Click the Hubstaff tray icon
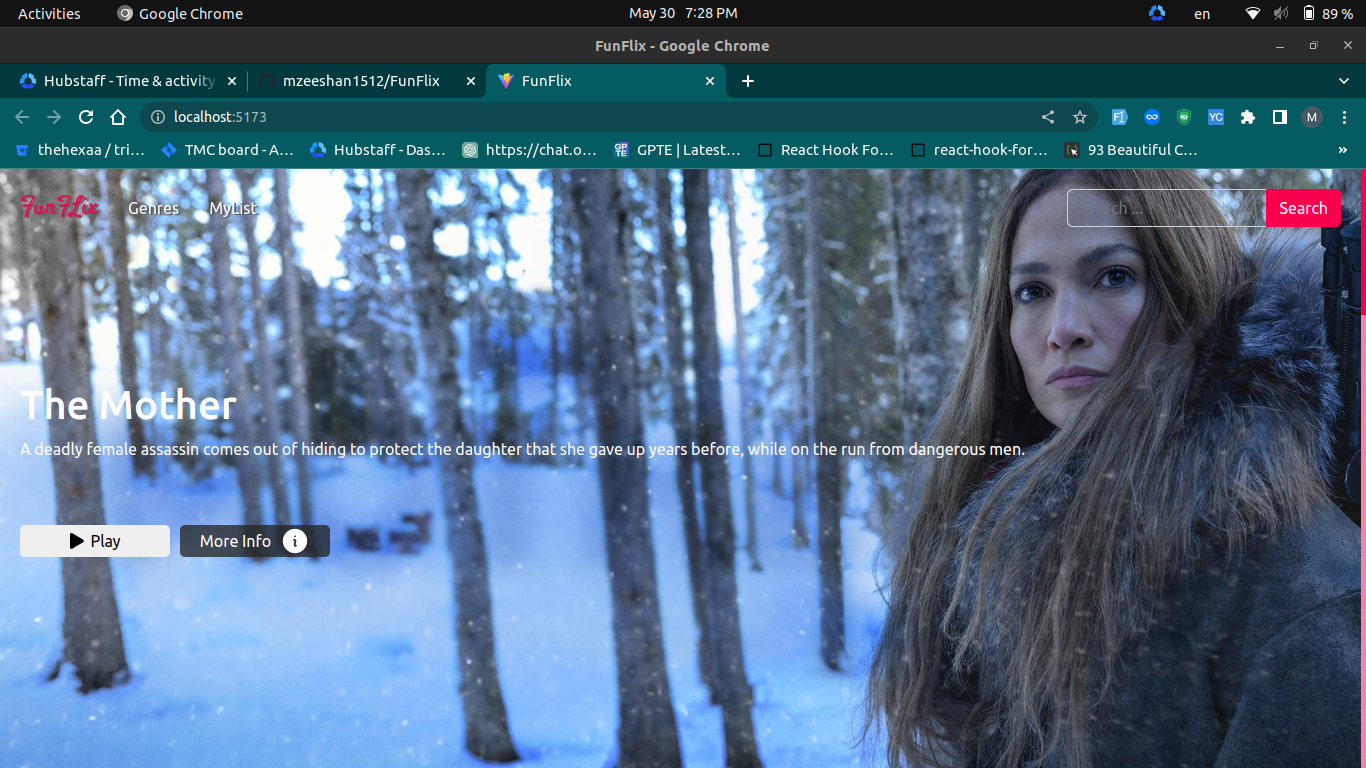 point(1157,13)
